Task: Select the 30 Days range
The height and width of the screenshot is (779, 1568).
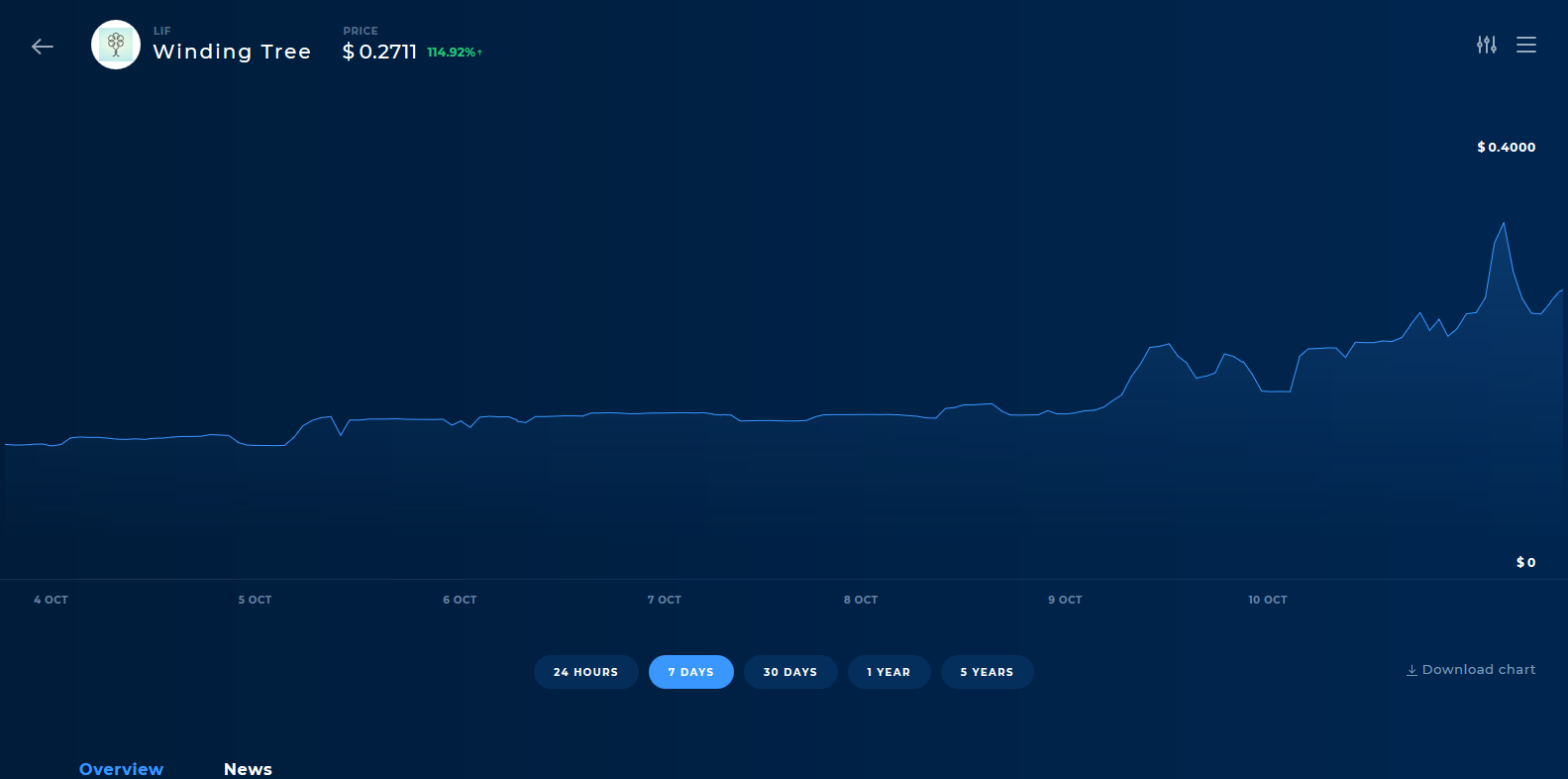Action: [790, 672]
